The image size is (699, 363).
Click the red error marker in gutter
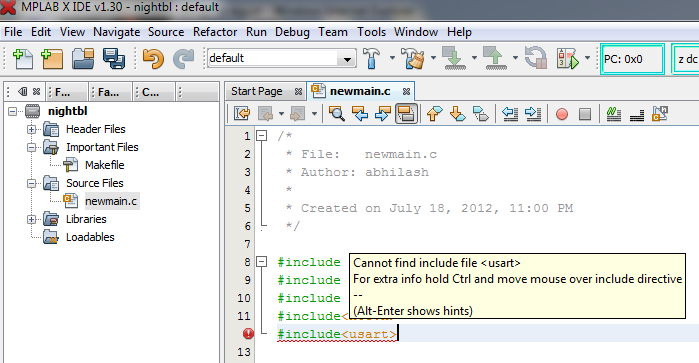click(x=248, y=334)
